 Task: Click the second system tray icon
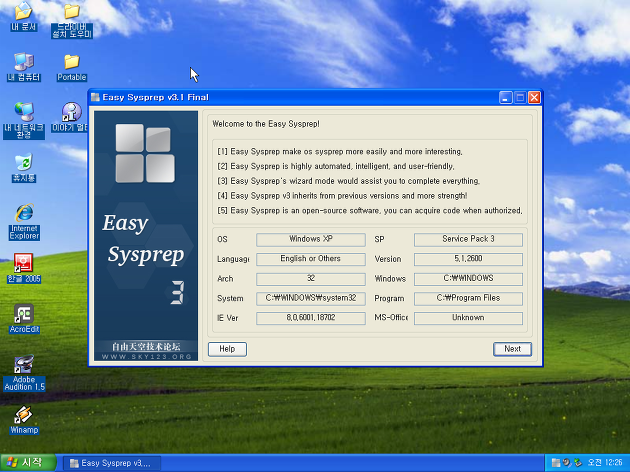[x=567, y=463]
